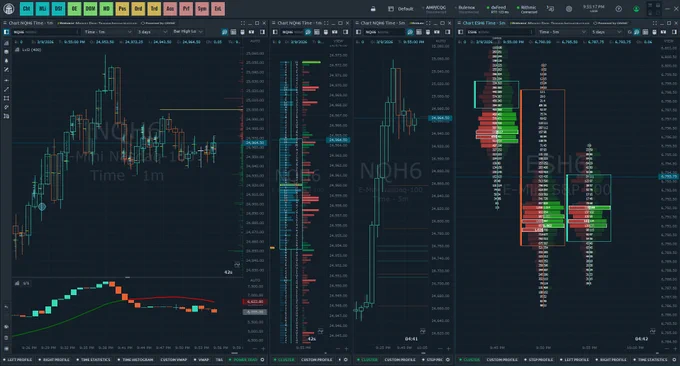Open the dxFeed connection status
The width and height of the screenshot is (680, 366).
[x=498, y=9]
